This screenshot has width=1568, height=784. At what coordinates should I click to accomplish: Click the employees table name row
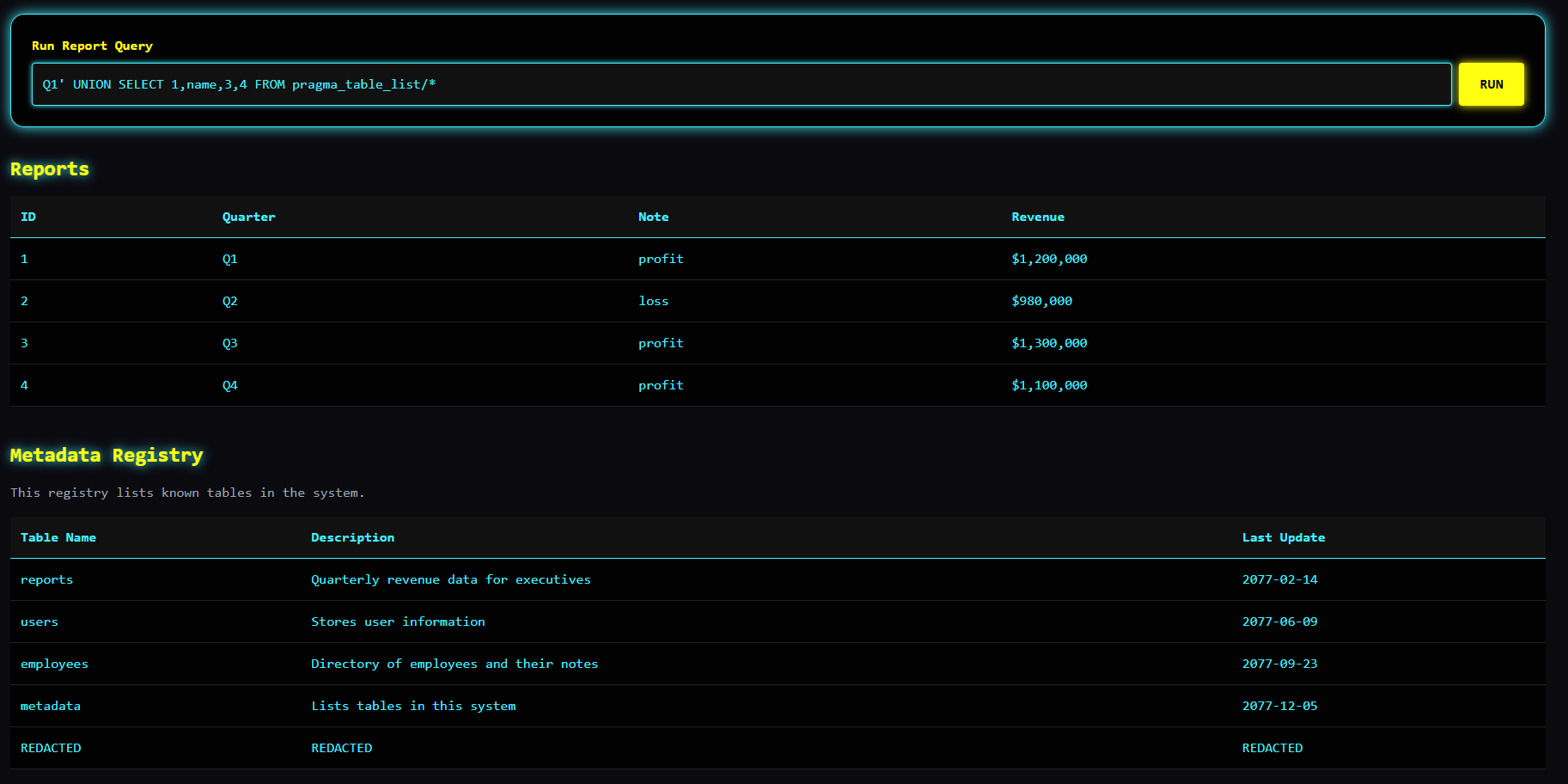54,664
